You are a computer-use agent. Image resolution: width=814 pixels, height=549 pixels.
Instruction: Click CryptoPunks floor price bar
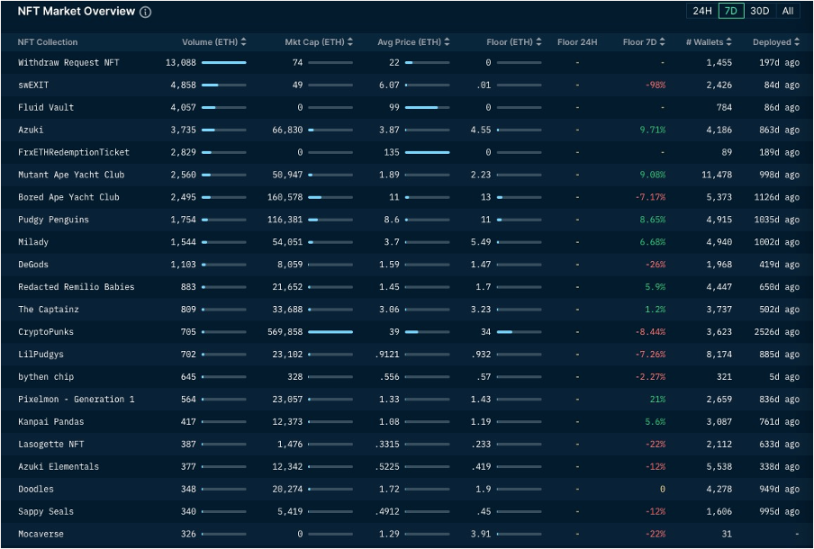(x=519, y=332)
